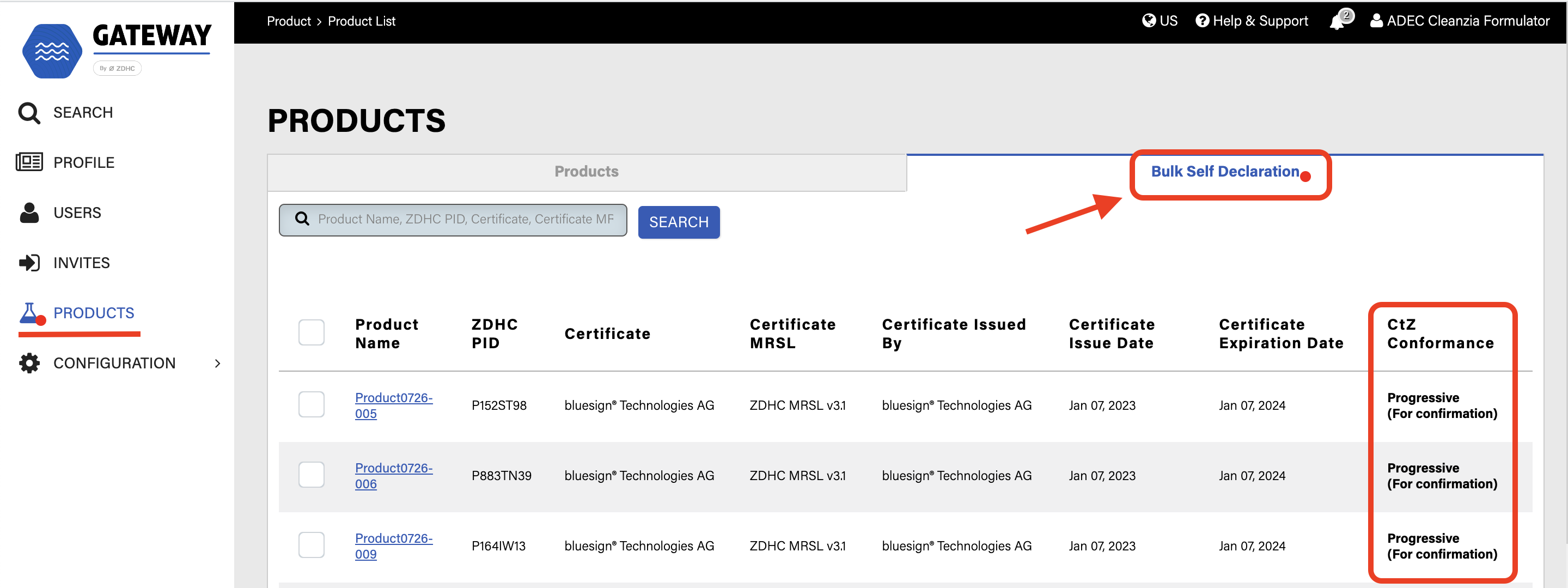This screenshot has width=1568, height=588.
Task: Open the Product0726-006 link
Action: point(394,475)
